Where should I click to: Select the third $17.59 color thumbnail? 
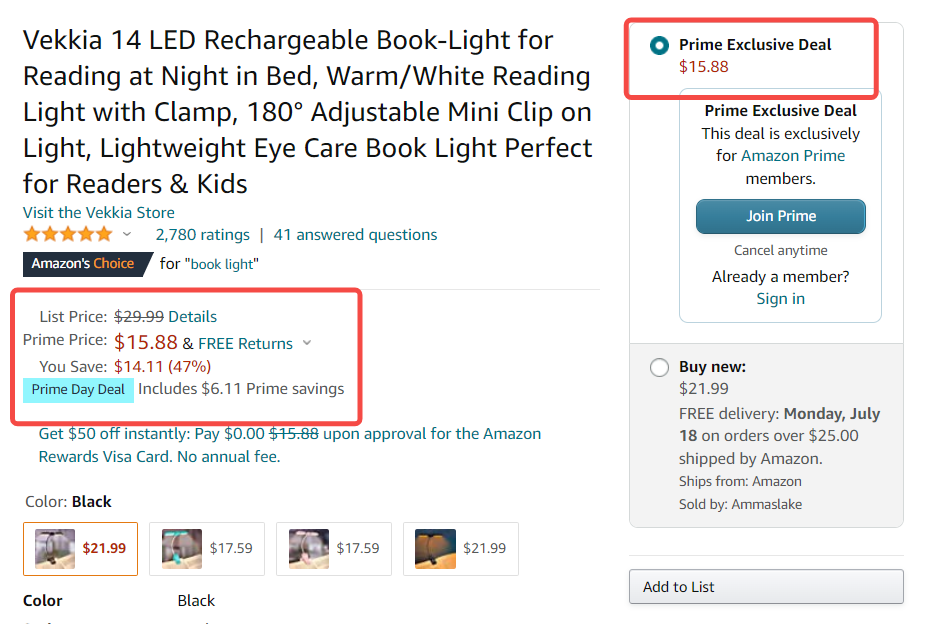tap(333, 548)
